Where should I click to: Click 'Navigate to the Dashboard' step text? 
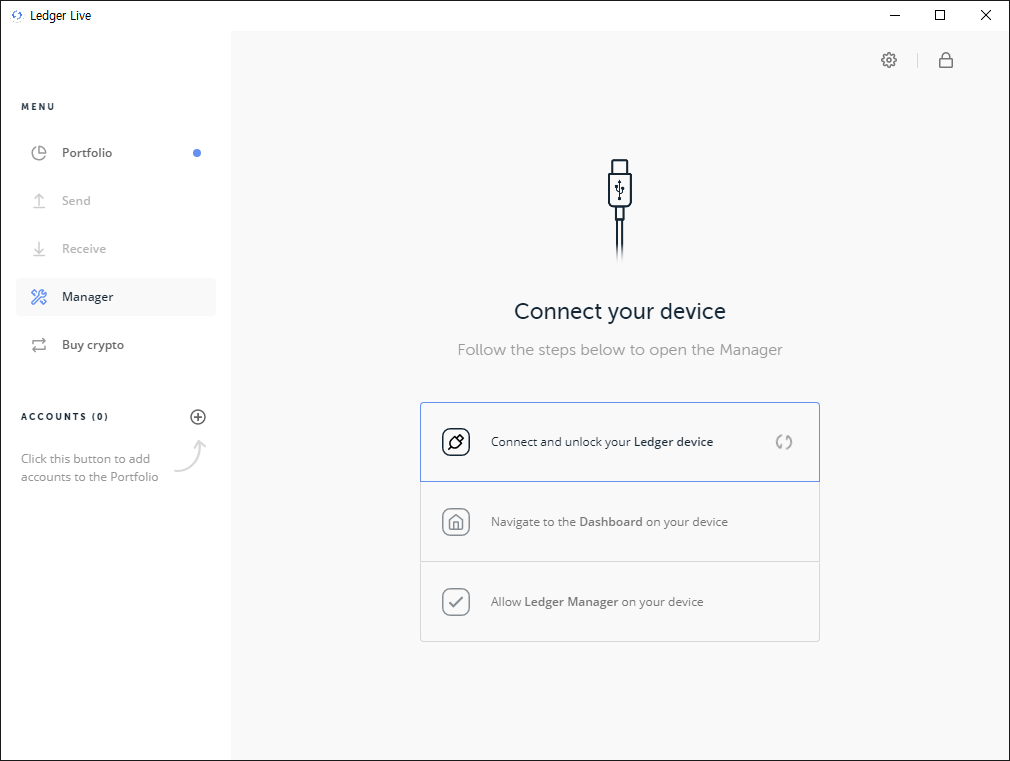coord(609,522)
